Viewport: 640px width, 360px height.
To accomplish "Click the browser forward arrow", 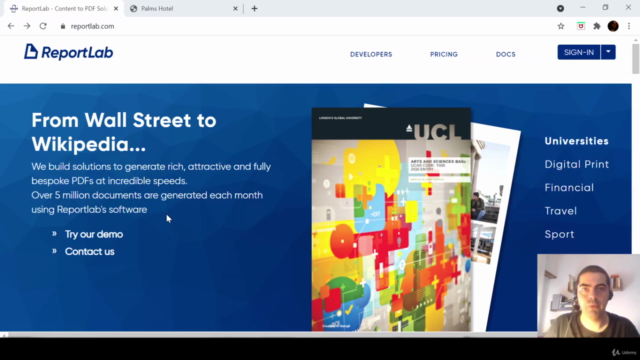I will pos(27,26).
